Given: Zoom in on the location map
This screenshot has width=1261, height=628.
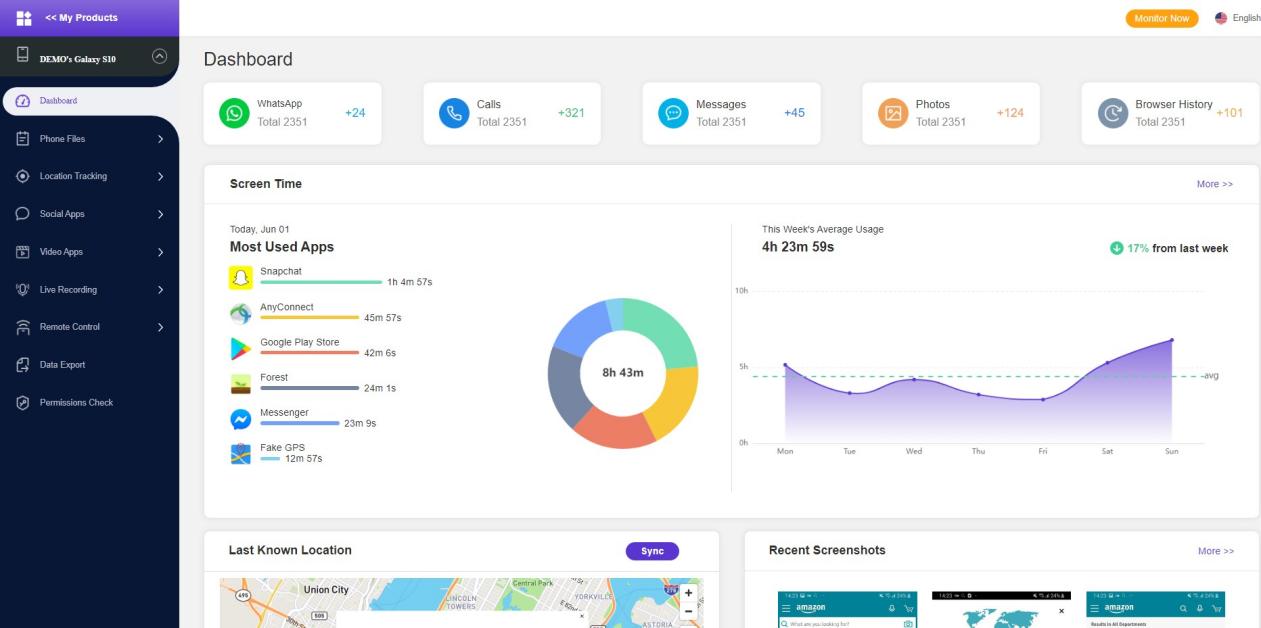Looking at the screenshot, I should pyautogui.click(x=688, y=593).
